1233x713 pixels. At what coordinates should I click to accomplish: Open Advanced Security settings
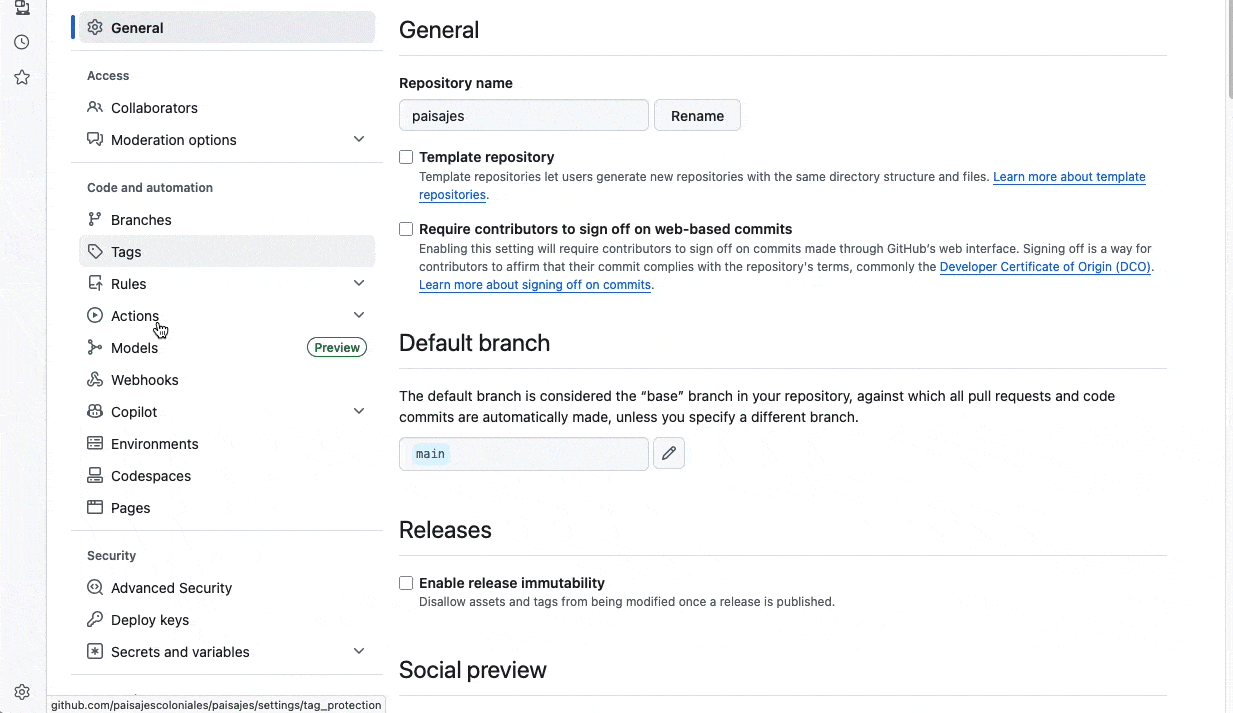170,587
